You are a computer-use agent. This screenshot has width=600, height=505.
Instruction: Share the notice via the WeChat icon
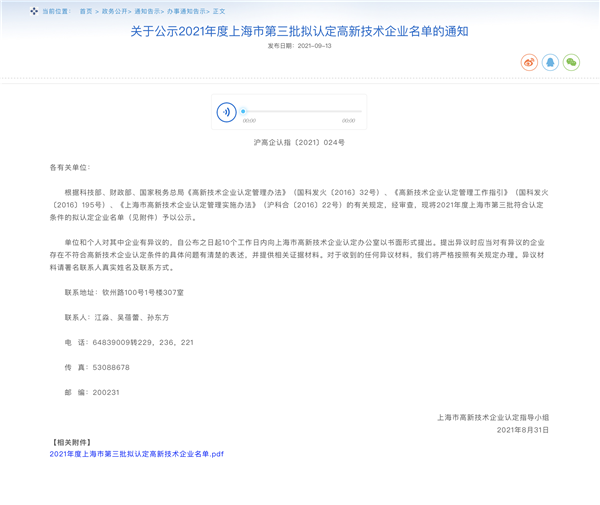pyautogui.click(x=571, y=62)
